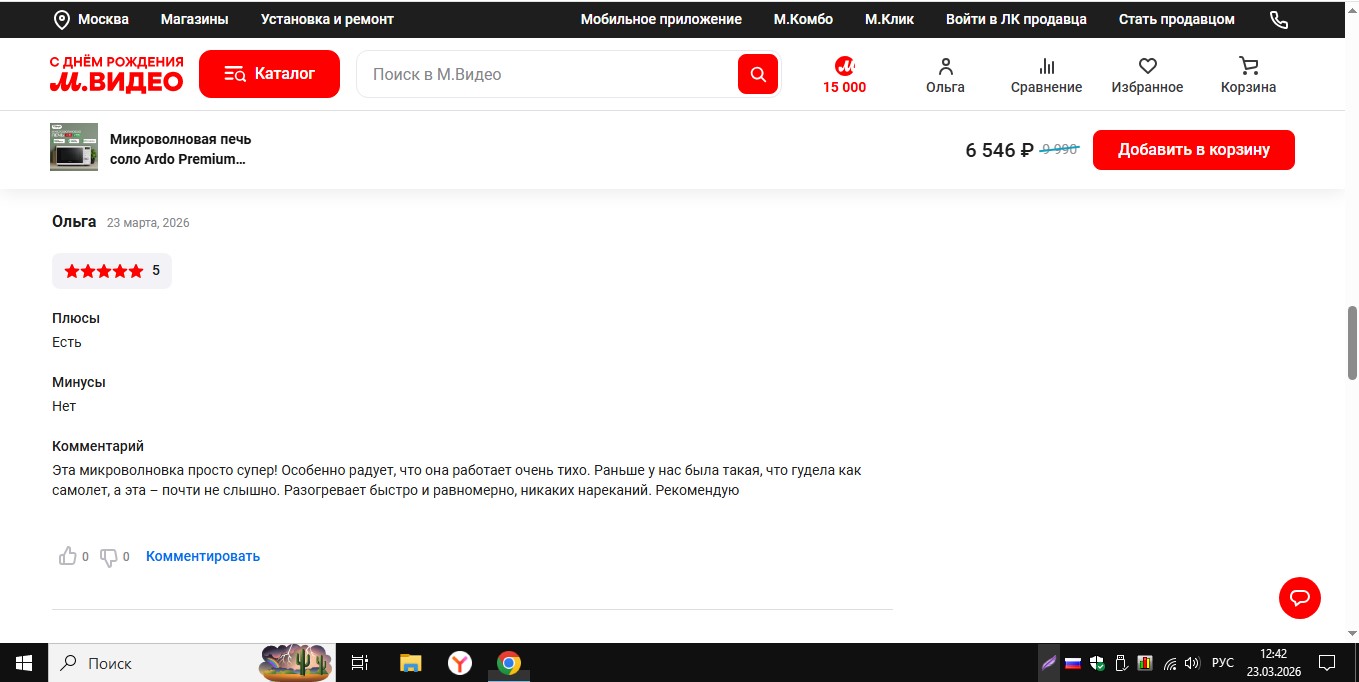Open the М.Клик link

pyautogui.click(x=889, y=19)
